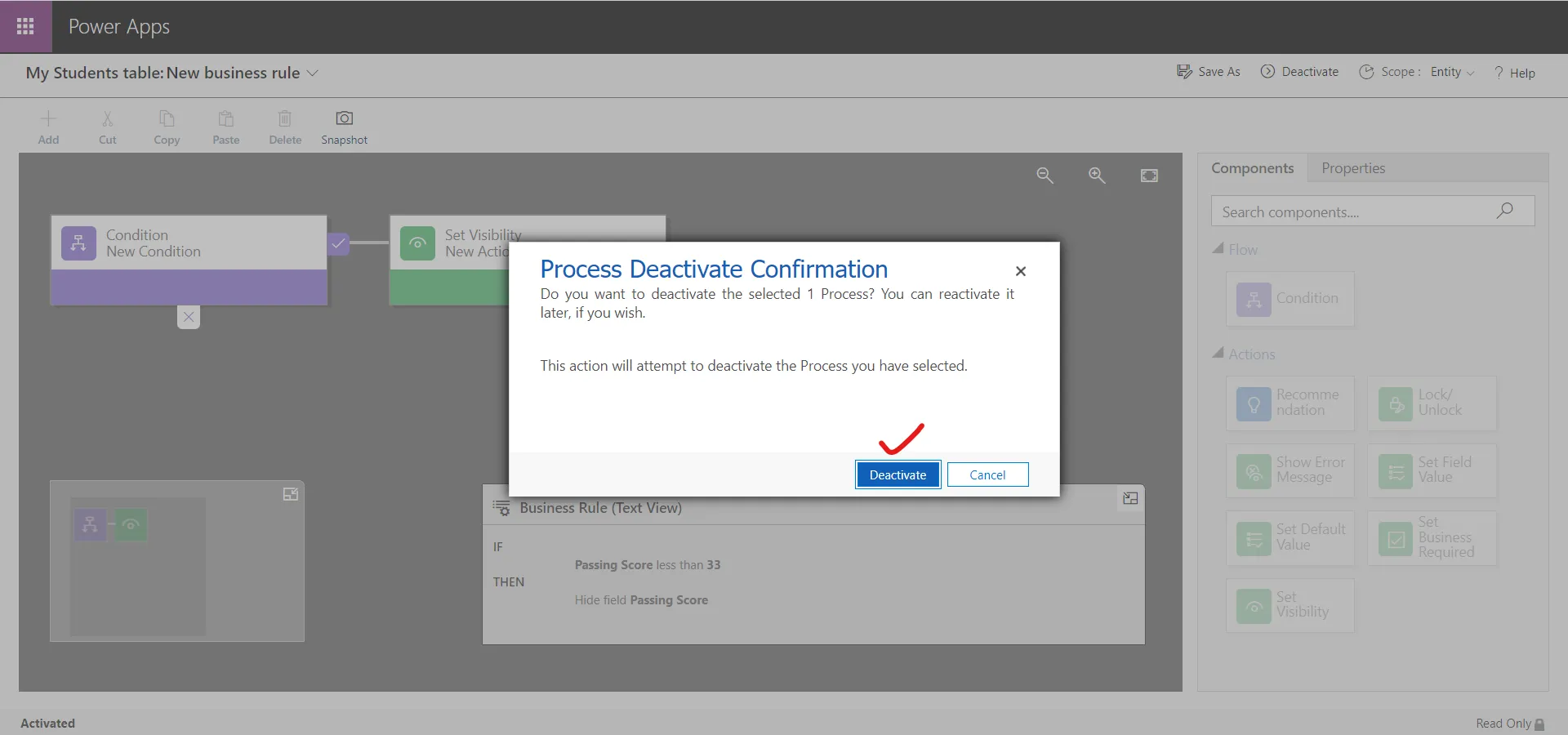Cancel the deactivation dialog
1568x735 pixels.
987,474
